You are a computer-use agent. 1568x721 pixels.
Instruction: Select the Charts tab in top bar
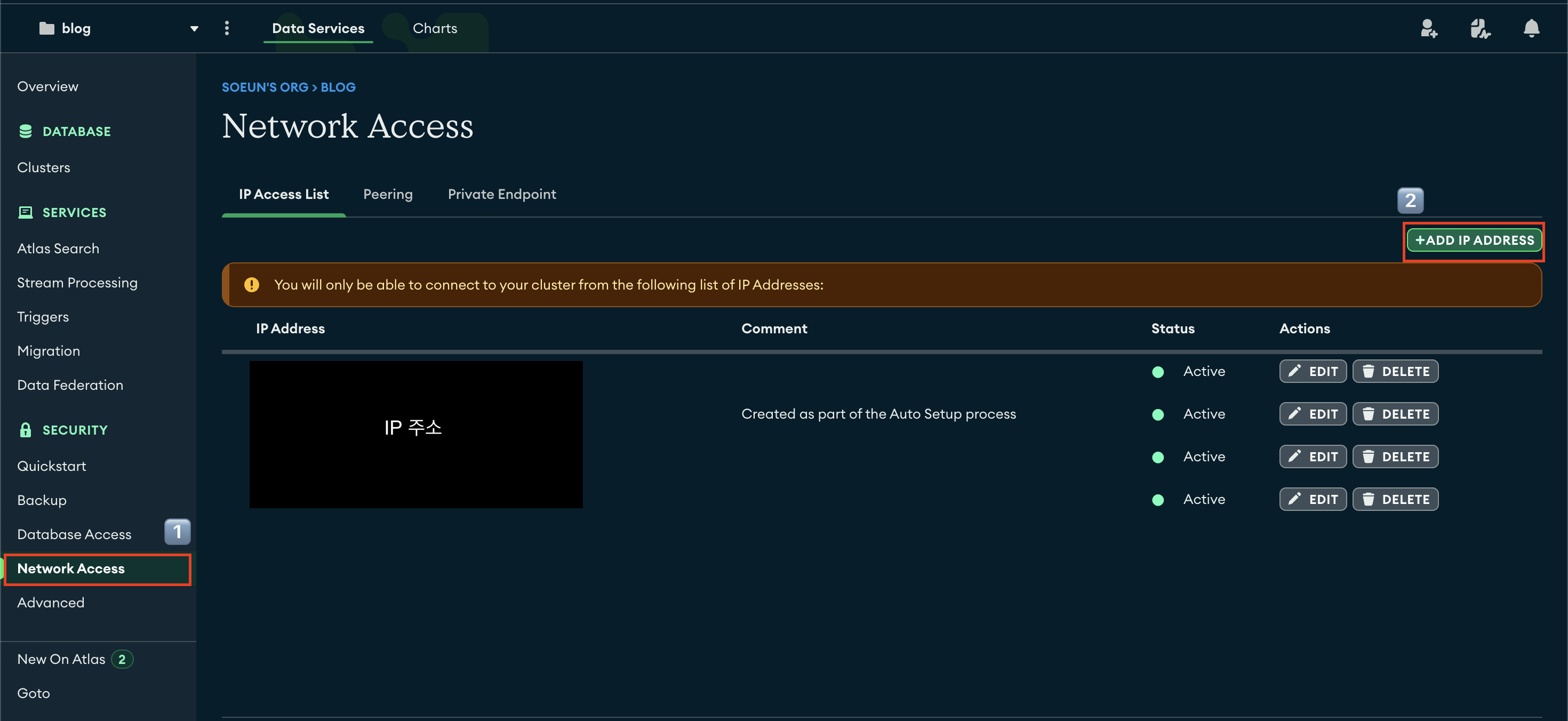[435, 29]
